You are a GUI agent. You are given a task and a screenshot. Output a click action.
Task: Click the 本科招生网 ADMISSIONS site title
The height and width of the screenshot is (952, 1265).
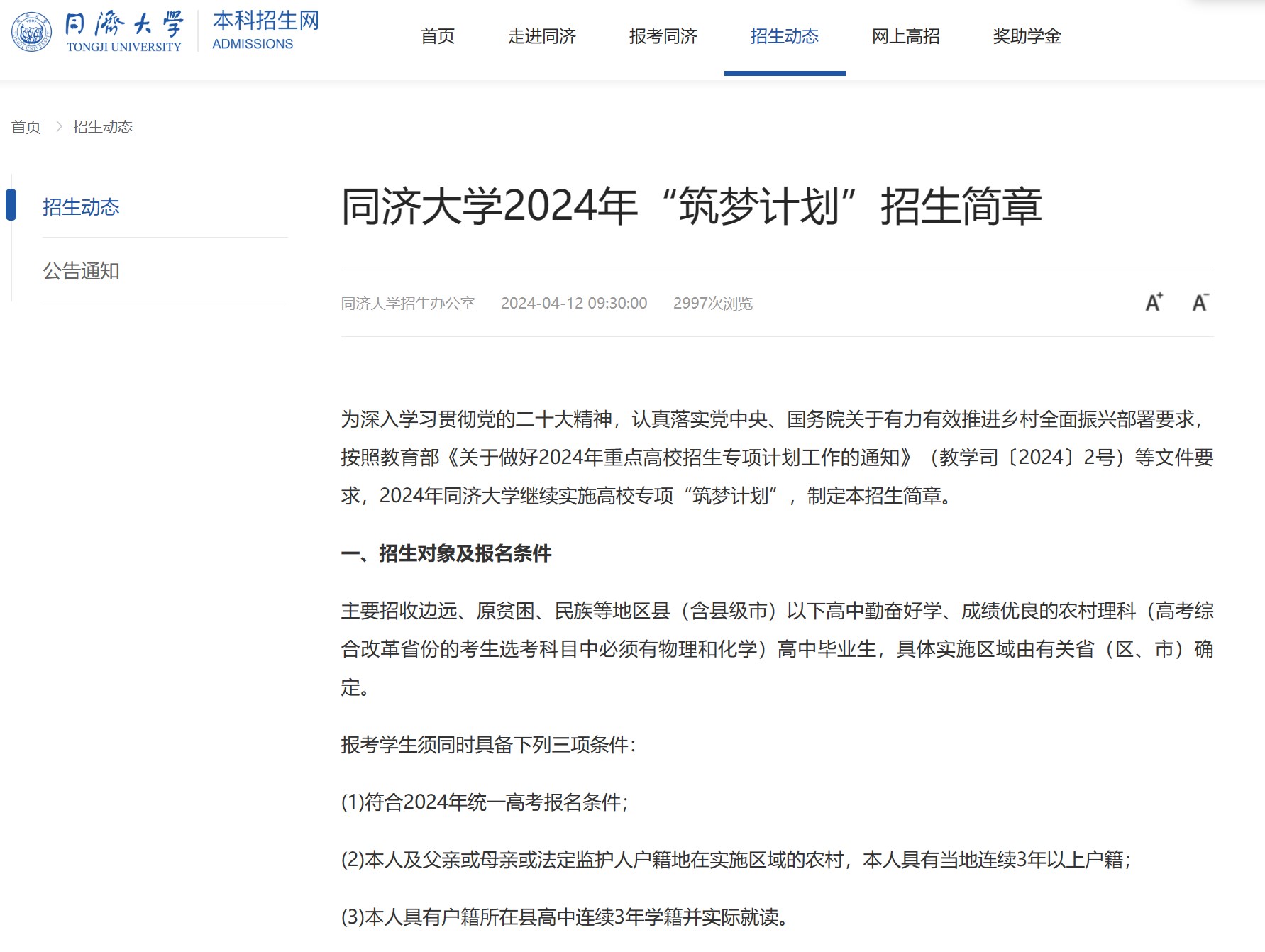point(266,31)
